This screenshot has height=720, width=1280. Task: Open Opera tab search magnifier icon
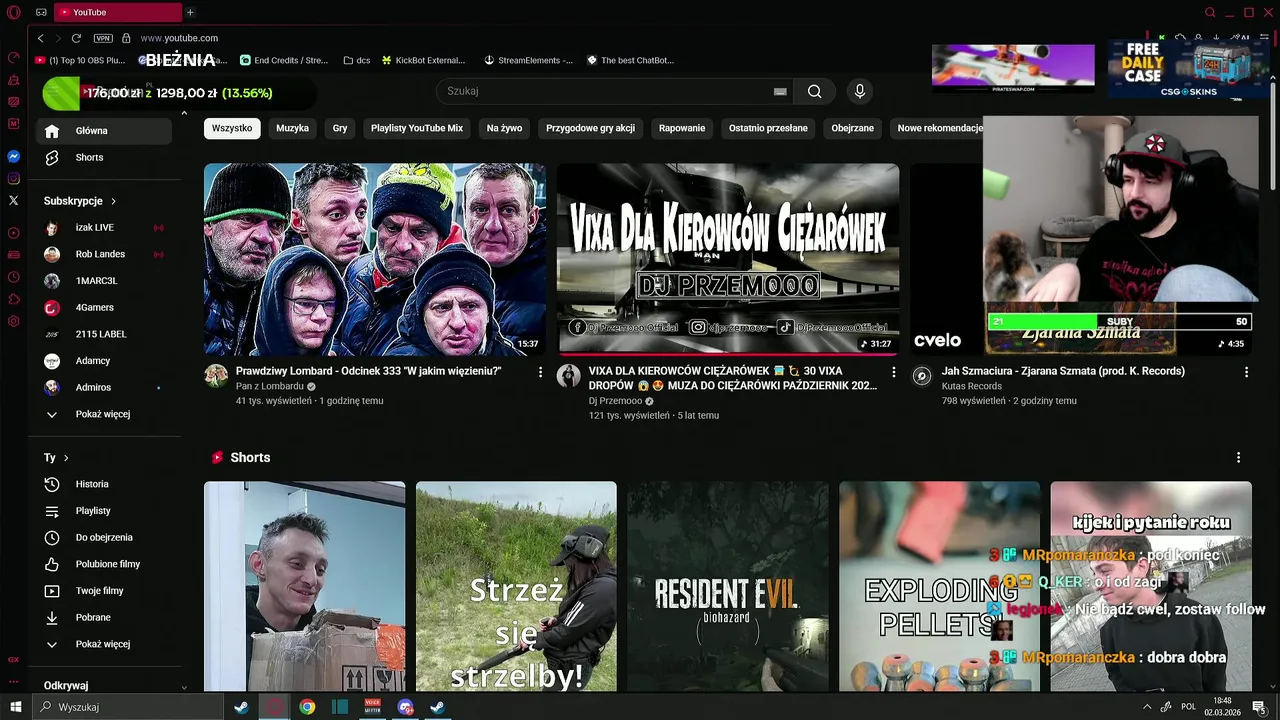pos(1210,12)
